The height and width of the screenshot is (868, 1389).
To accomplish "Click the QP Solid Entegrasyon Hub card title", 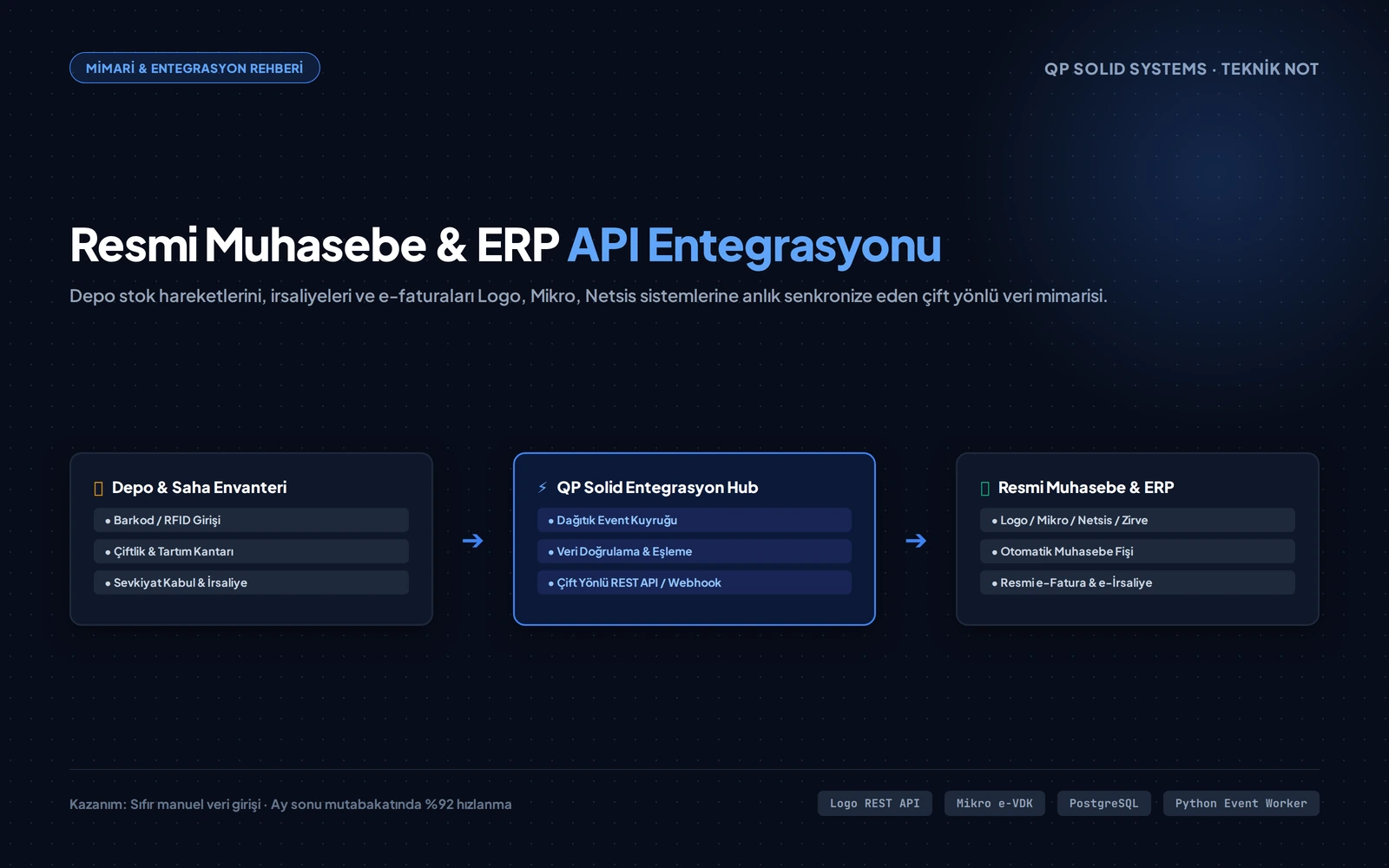I will (x=657, y=488).
